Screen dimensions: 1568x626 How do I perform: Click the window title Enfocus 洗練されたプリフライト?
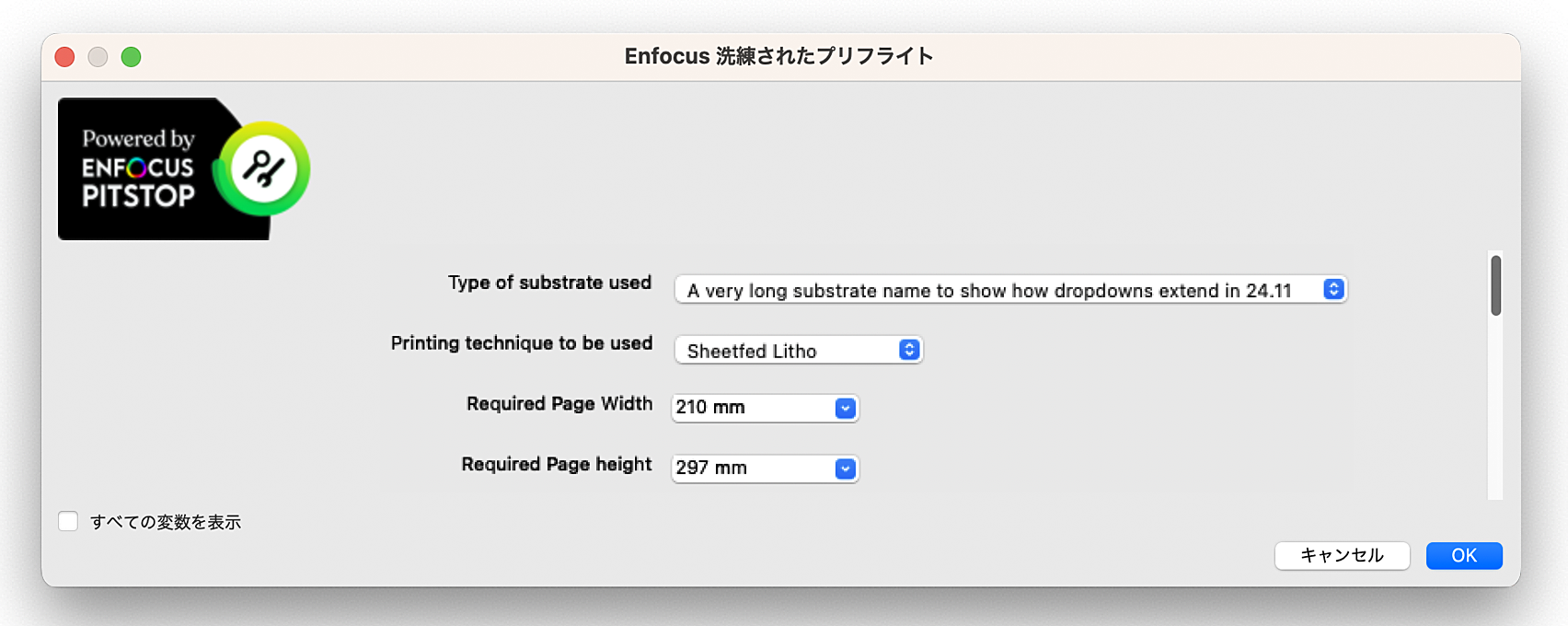(x=779, y=56)
